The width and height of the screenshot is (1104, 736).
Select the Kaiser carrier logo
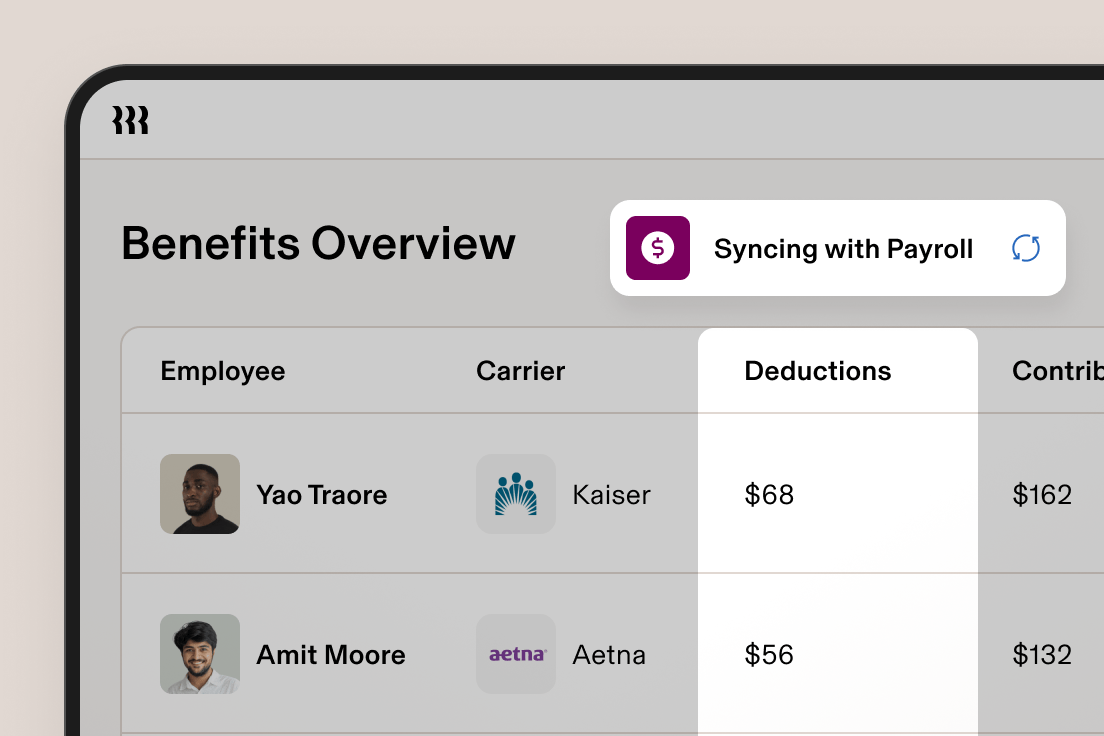point(516,494)
